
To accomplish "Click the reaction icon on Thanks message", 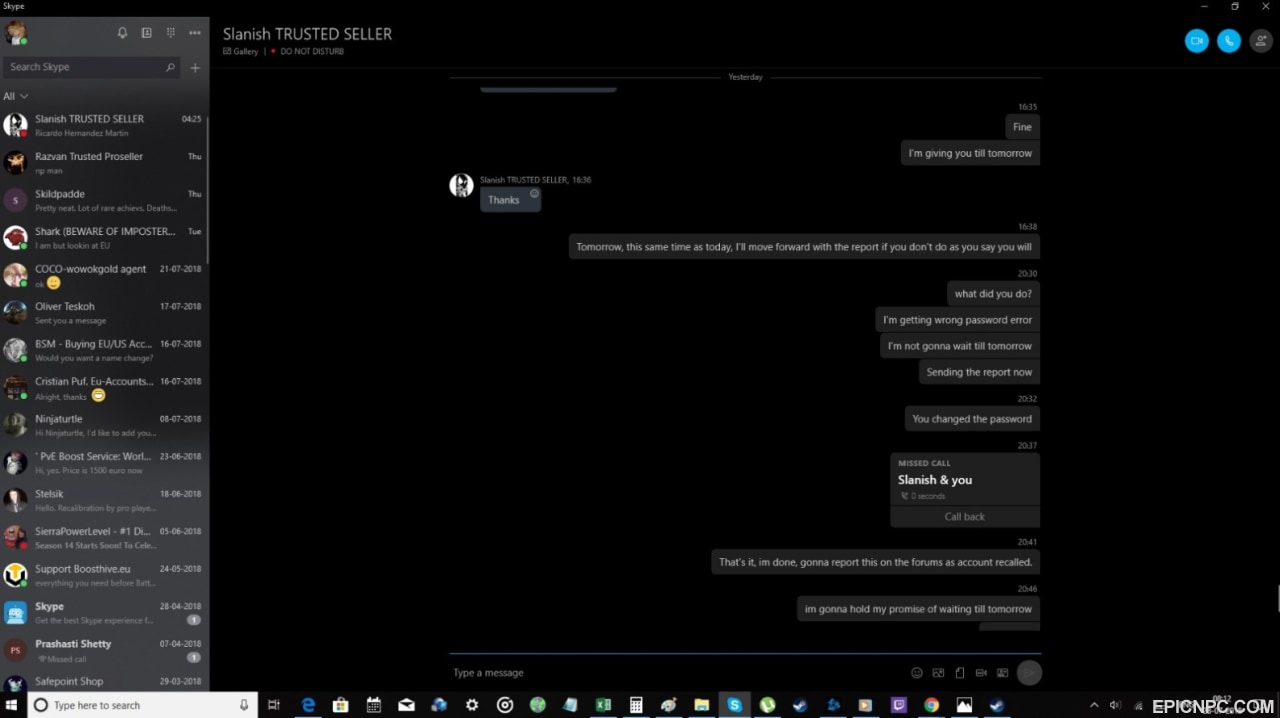I will tap(534, 193).
